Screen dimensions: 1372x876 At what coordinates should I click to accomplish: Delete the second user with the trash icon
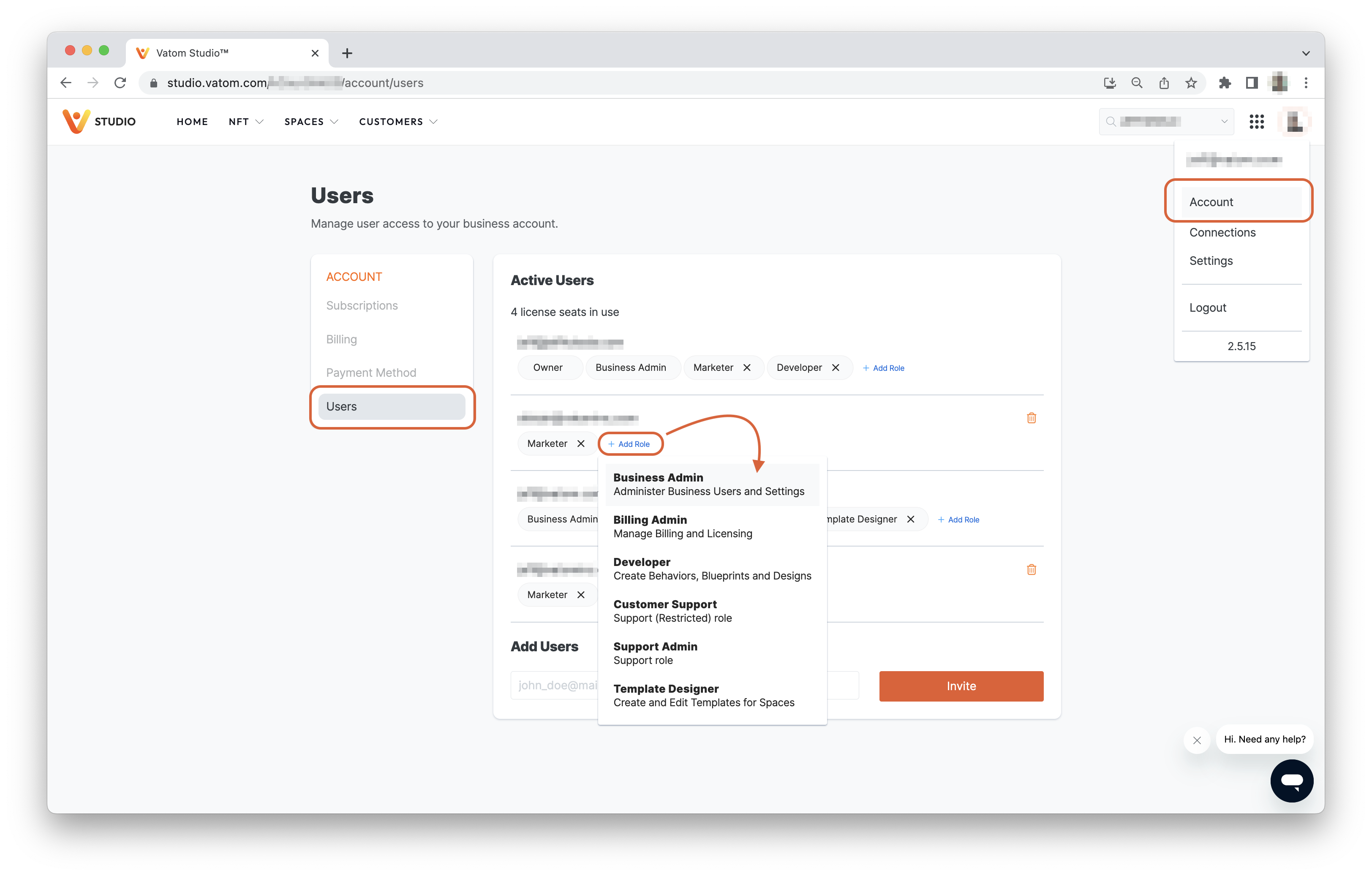coord(1031,418)
